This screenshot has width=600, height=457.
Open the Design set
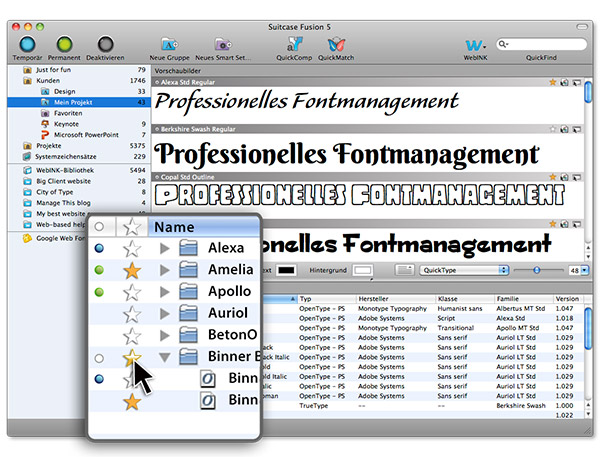tap(79, 91)
